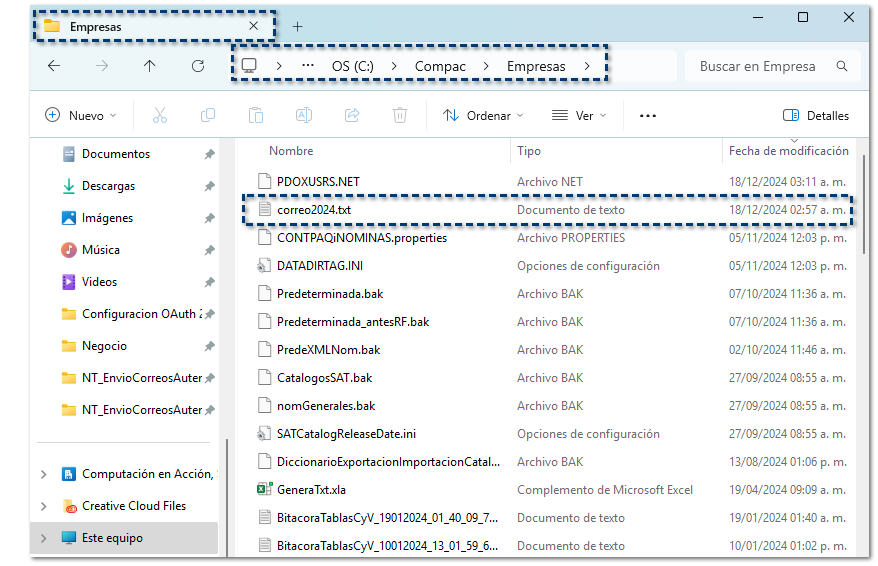Open the more options ellipsis menu
Screen dimensions: 878x566
pyautogui.click(x=647, y=116)
